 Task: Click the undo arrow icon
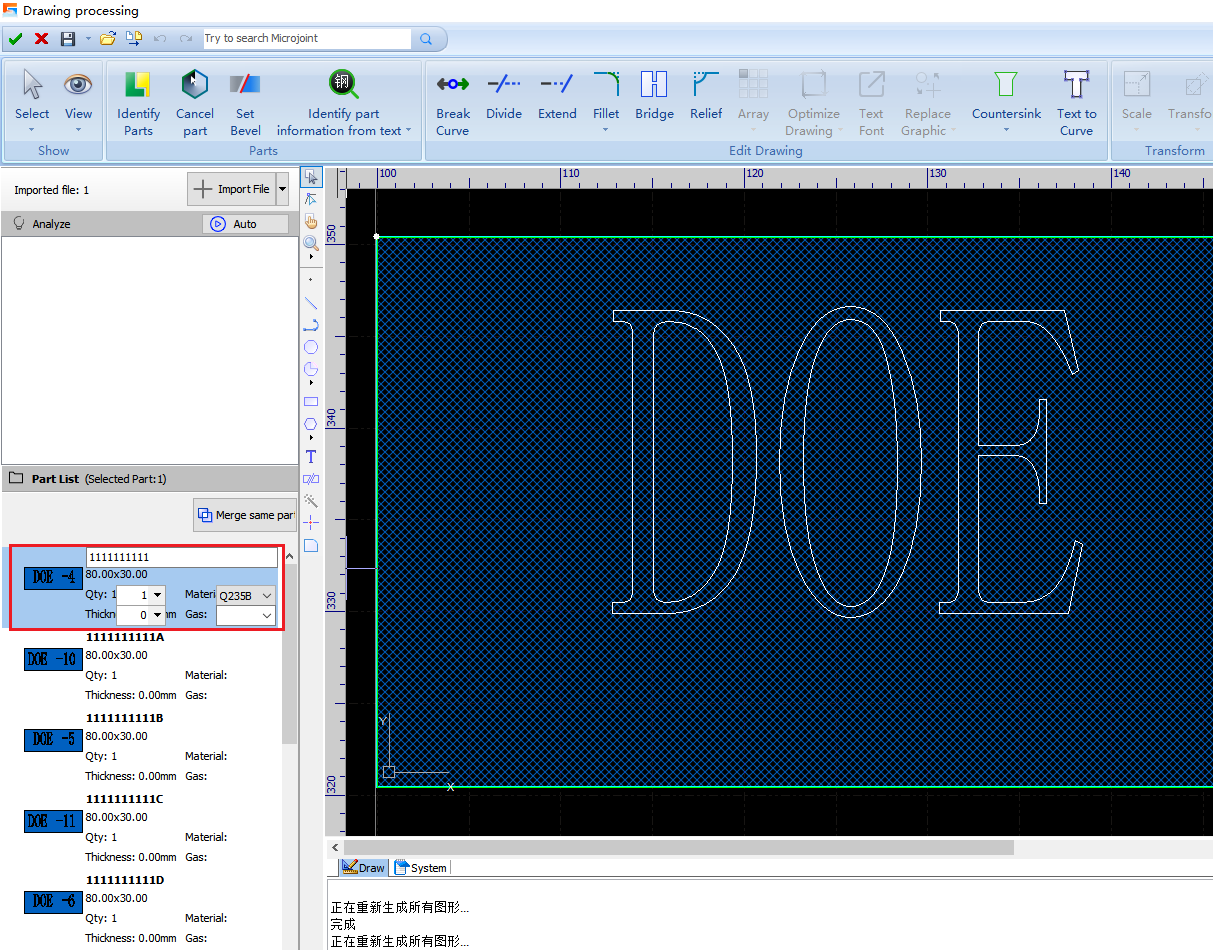point(160,39)
